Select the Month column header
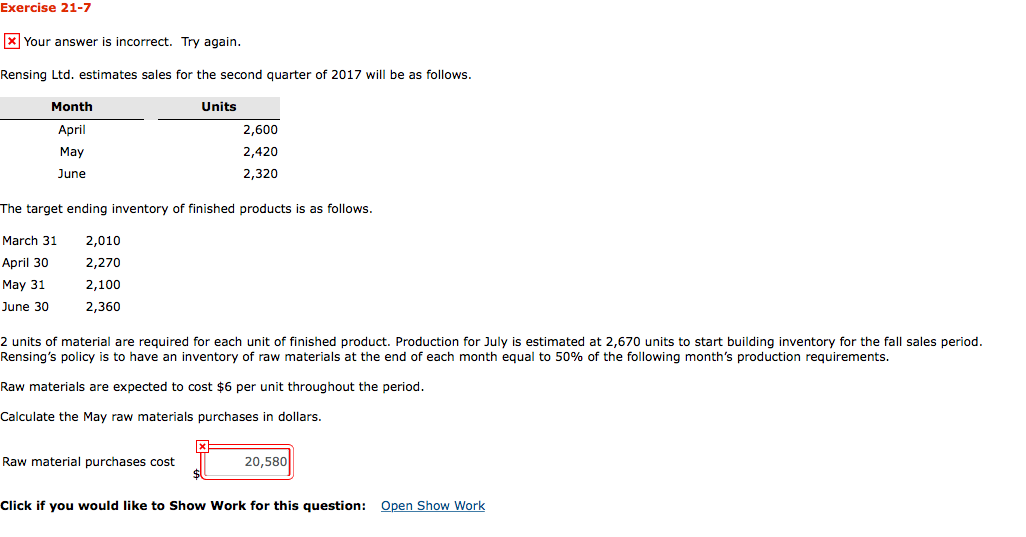The image size is (1026, 537). click(x=72, y=107)
